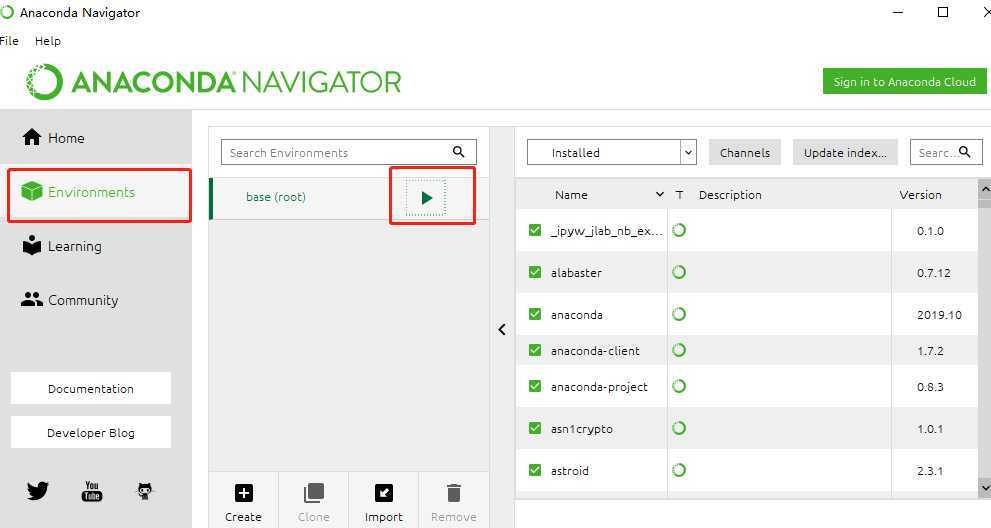The image size is (991, 528).
Task: Click version 0.7.12 of alabaster
Action: click(x=933, y=273)
